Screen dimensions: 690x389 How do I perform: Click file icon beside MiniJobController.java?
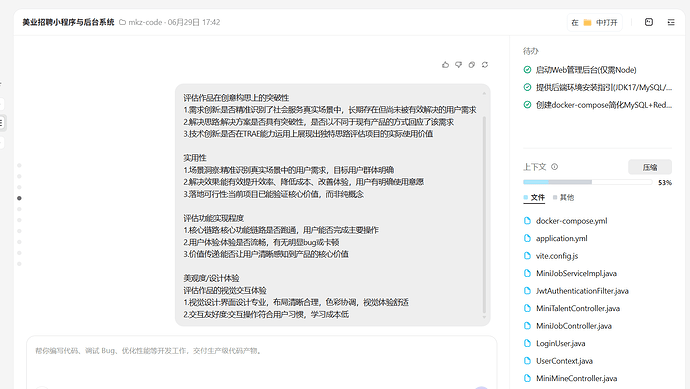tap(527, 326)
